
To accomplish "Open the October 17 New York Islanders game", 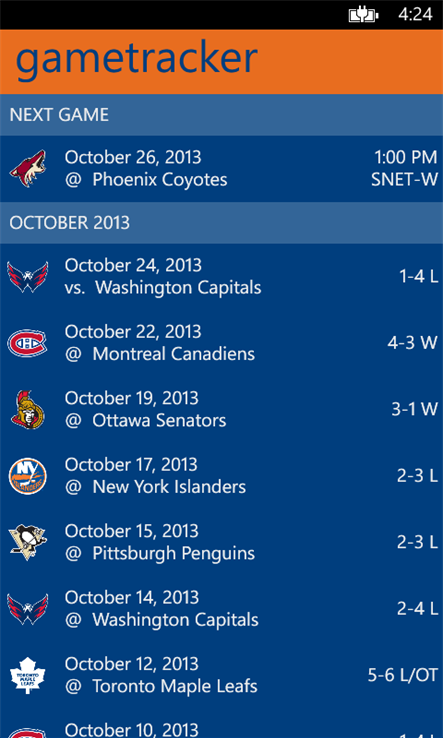I will click(221, 476).
